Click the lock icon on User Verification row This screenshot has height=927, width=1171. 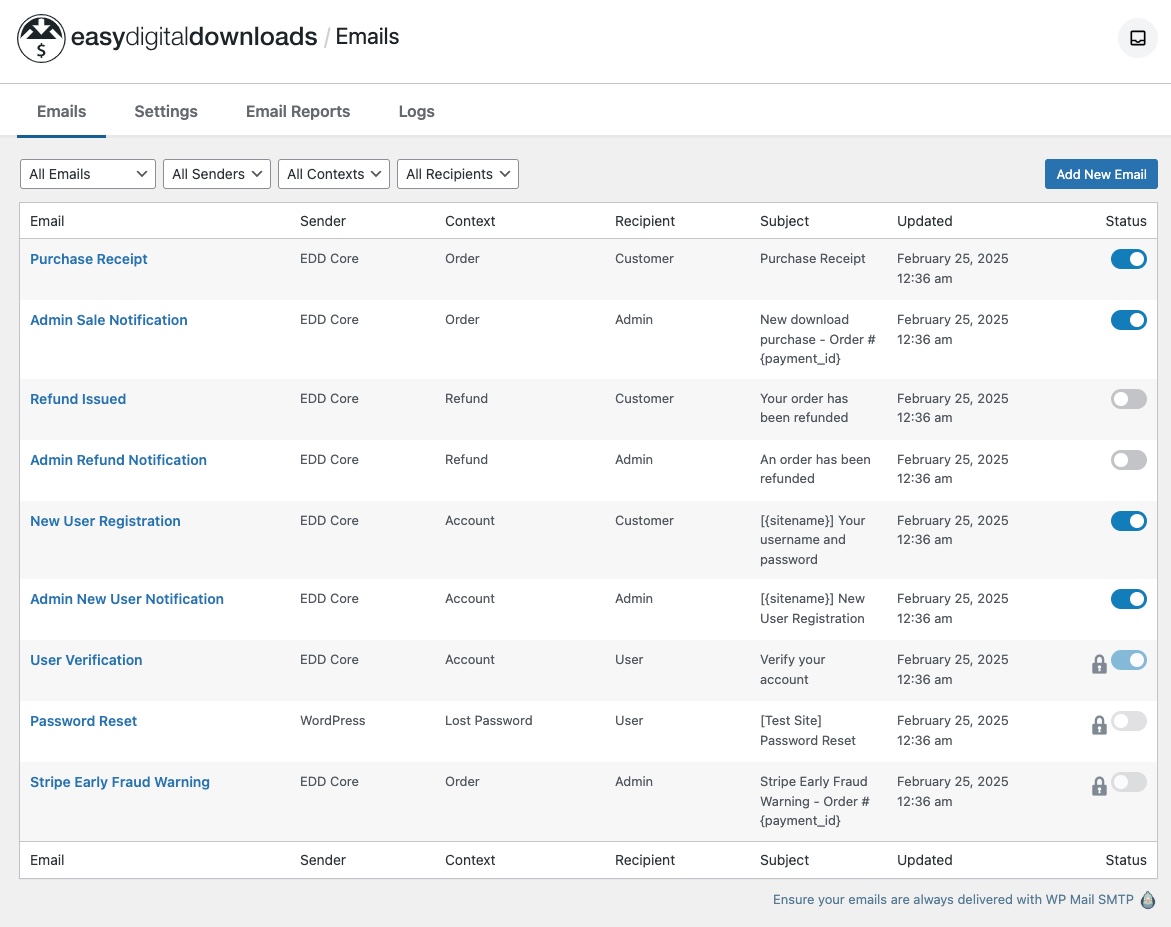1099,663
